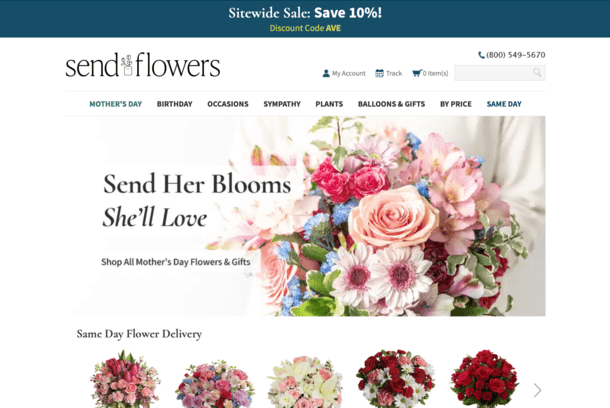610x408 pixels.
Task: Open the Sympathy category
Action: click(282, 104)
